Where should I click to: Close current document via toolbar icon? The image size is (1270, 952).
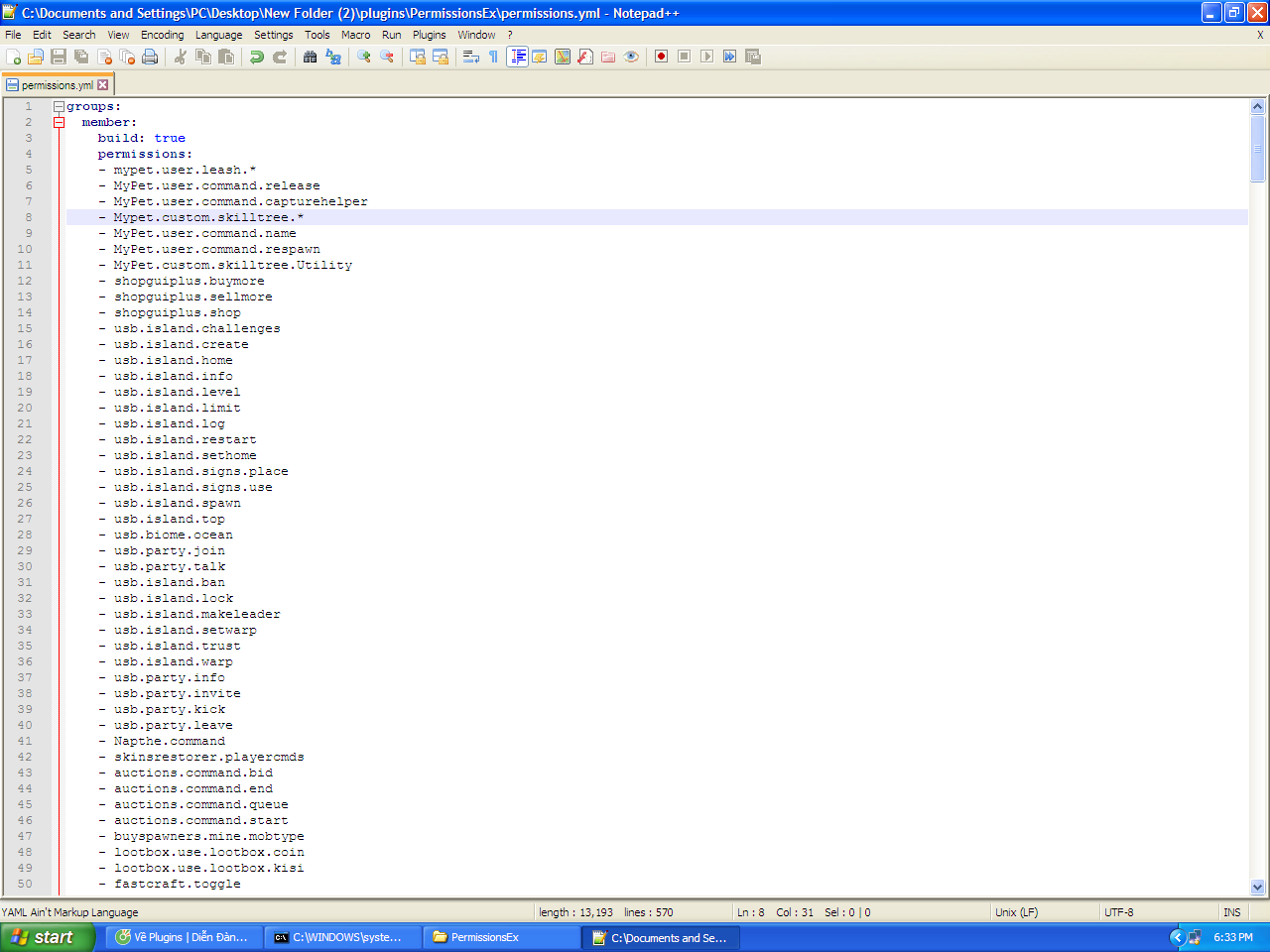[x=104, y=57]
